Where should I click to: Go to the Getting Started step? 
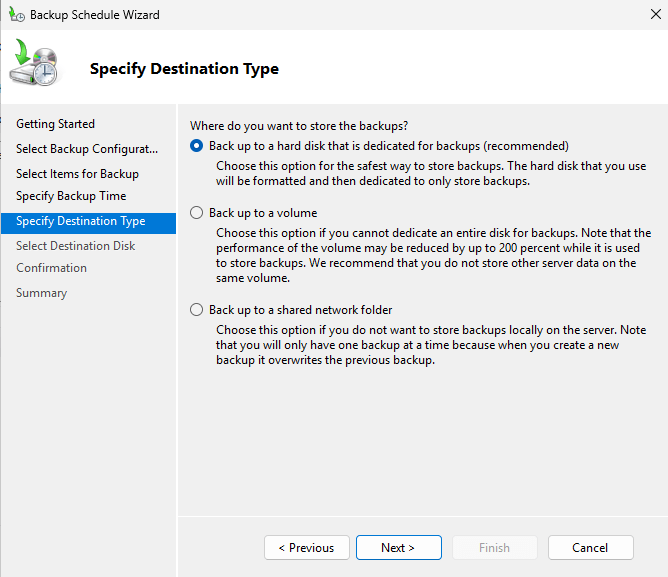pos(56,124)
